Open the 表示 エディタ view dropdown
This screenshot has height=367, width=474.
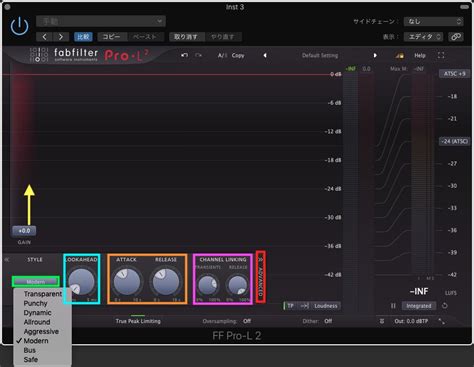(423, 37)
